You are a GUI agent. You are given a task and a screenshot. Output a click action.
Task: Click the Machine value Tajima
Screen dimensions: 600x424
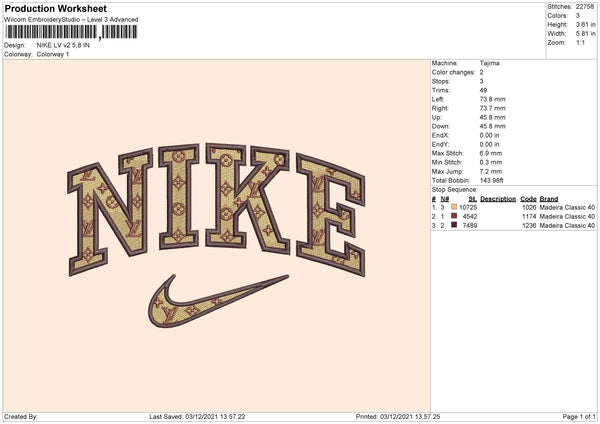point(489,63)
